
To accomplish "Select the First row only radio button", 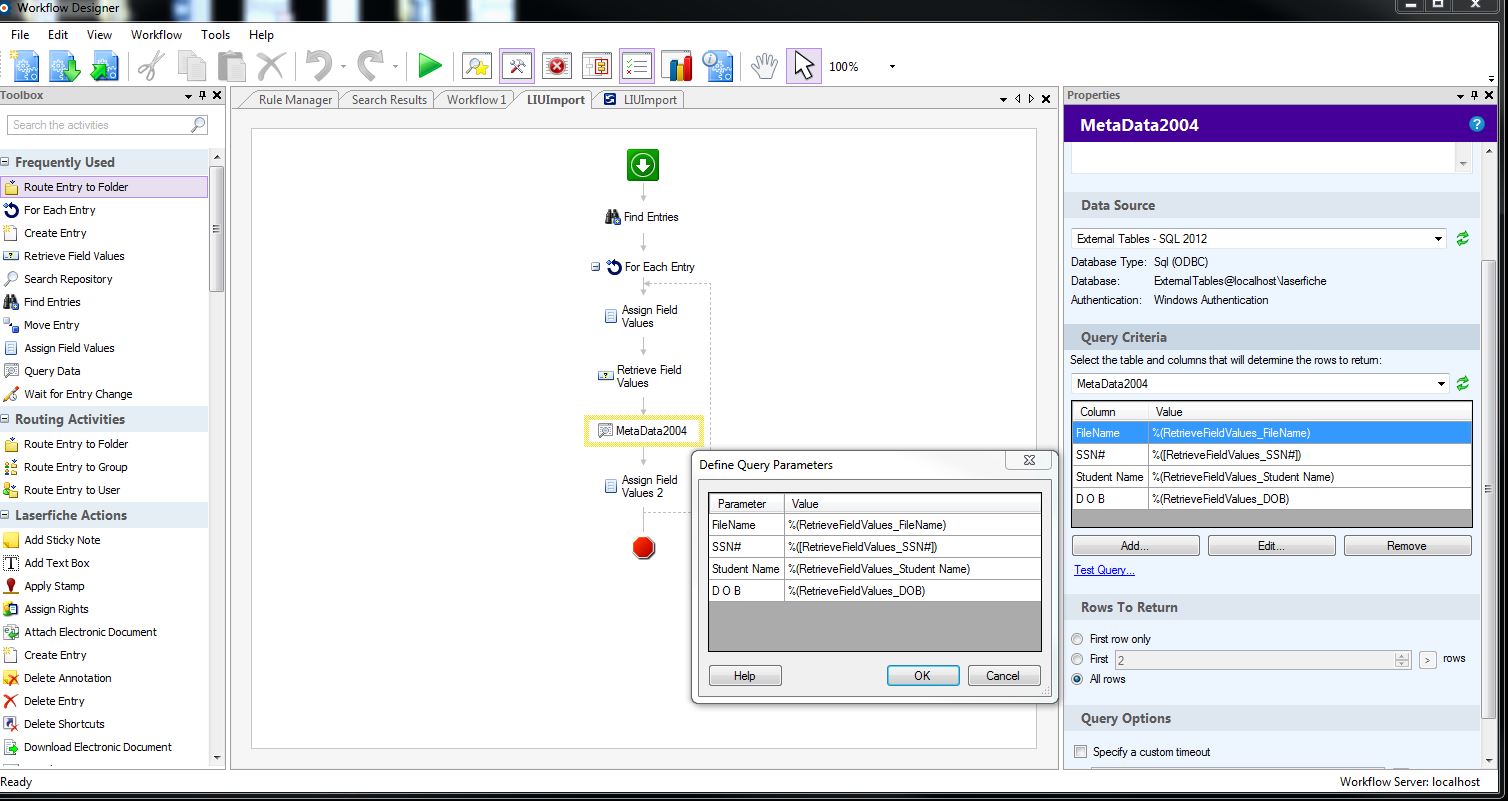I will [1077, 639].
